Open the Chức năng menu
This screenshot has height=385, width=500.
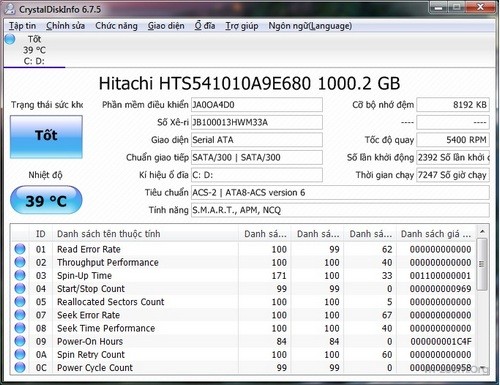[x=116, y=26]
